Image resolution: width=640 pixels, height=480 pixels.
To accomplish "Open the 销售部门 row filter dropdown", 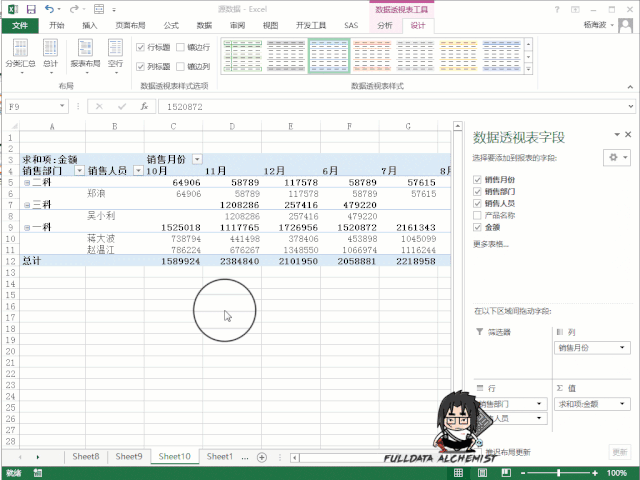I will [80, 171].
